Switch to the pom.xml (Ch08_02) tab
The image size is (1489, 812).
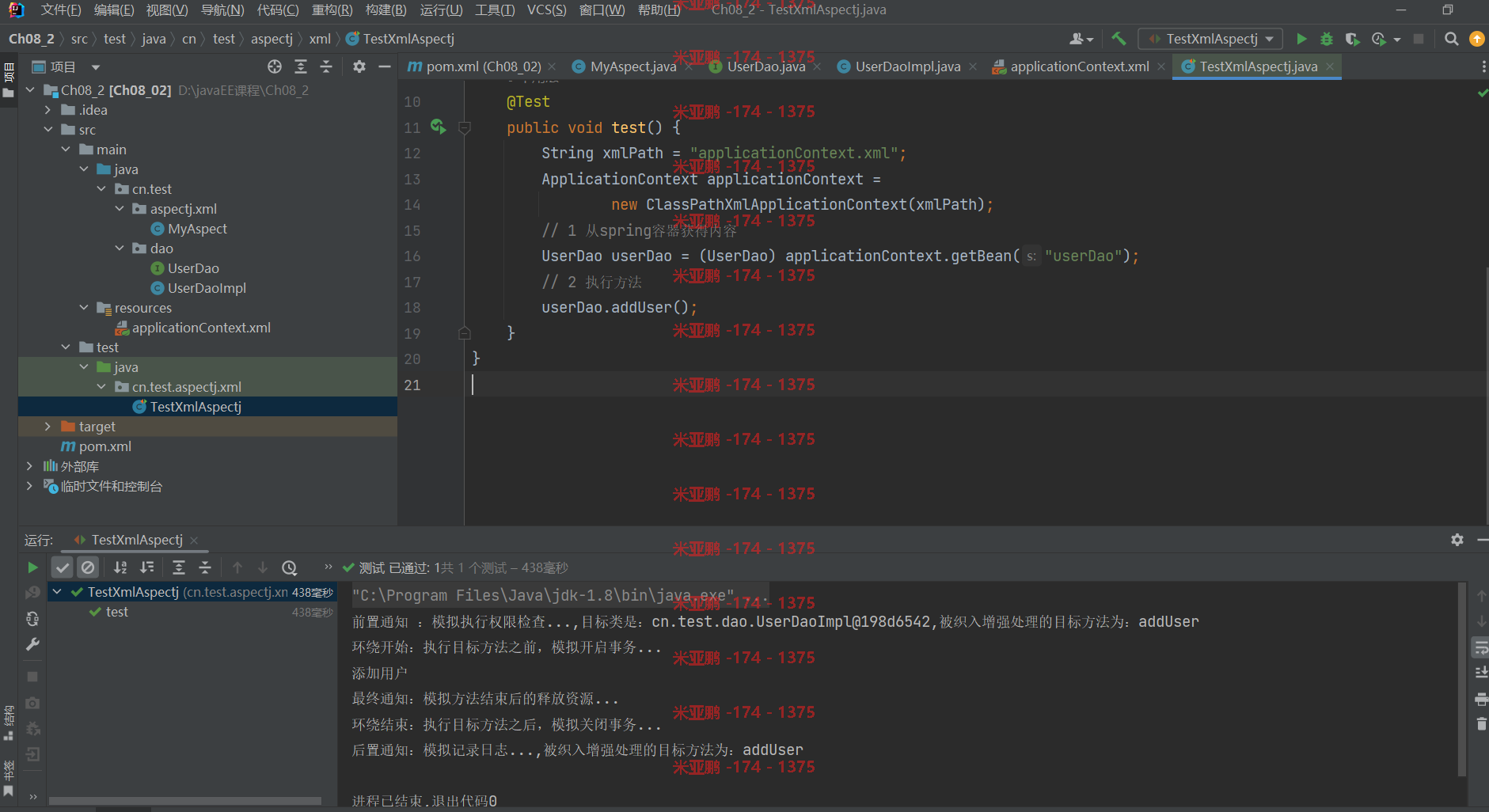tap(484, 67)
